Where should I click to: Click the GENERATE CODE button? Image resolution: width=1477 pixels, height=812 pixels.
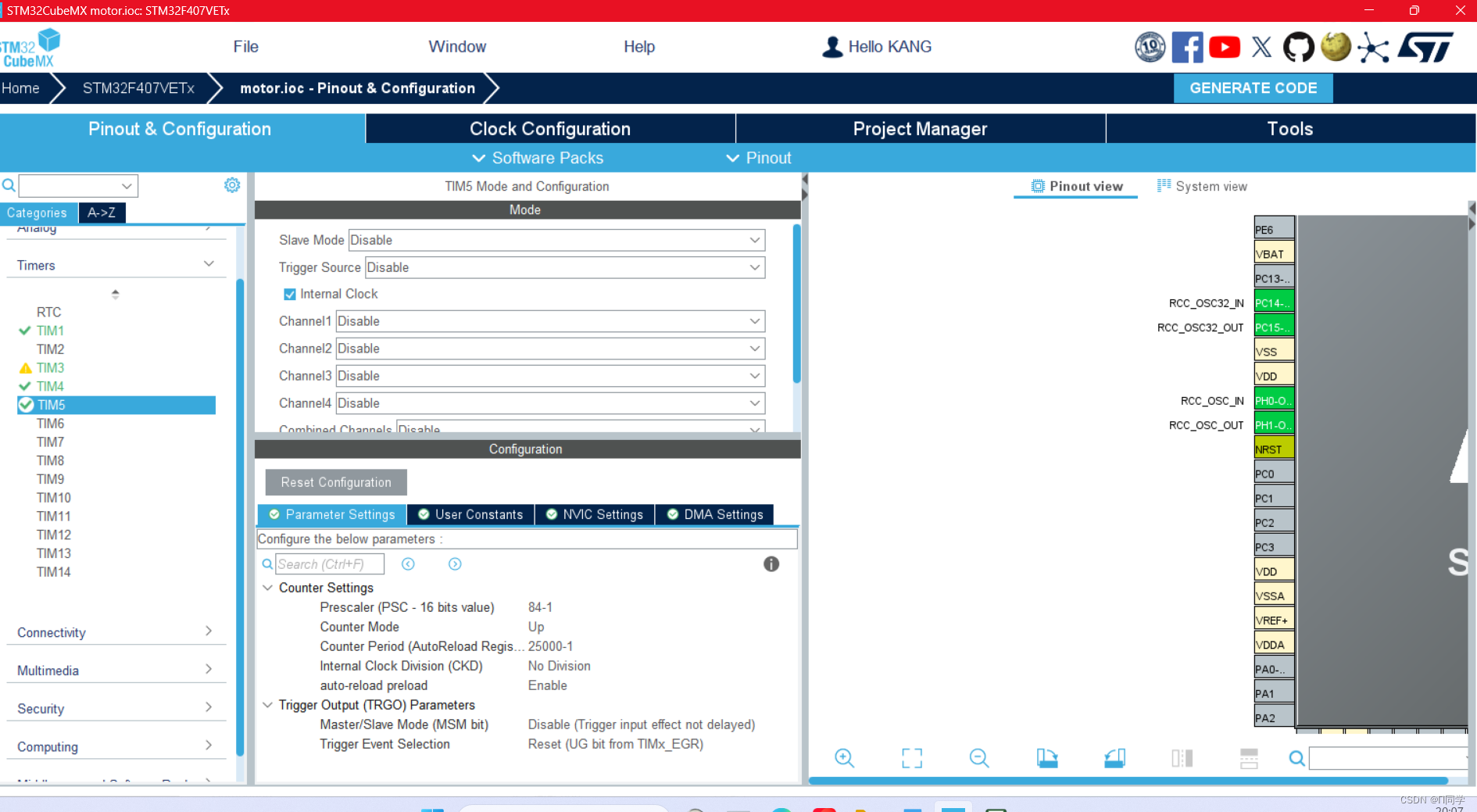pos(1253,88)
